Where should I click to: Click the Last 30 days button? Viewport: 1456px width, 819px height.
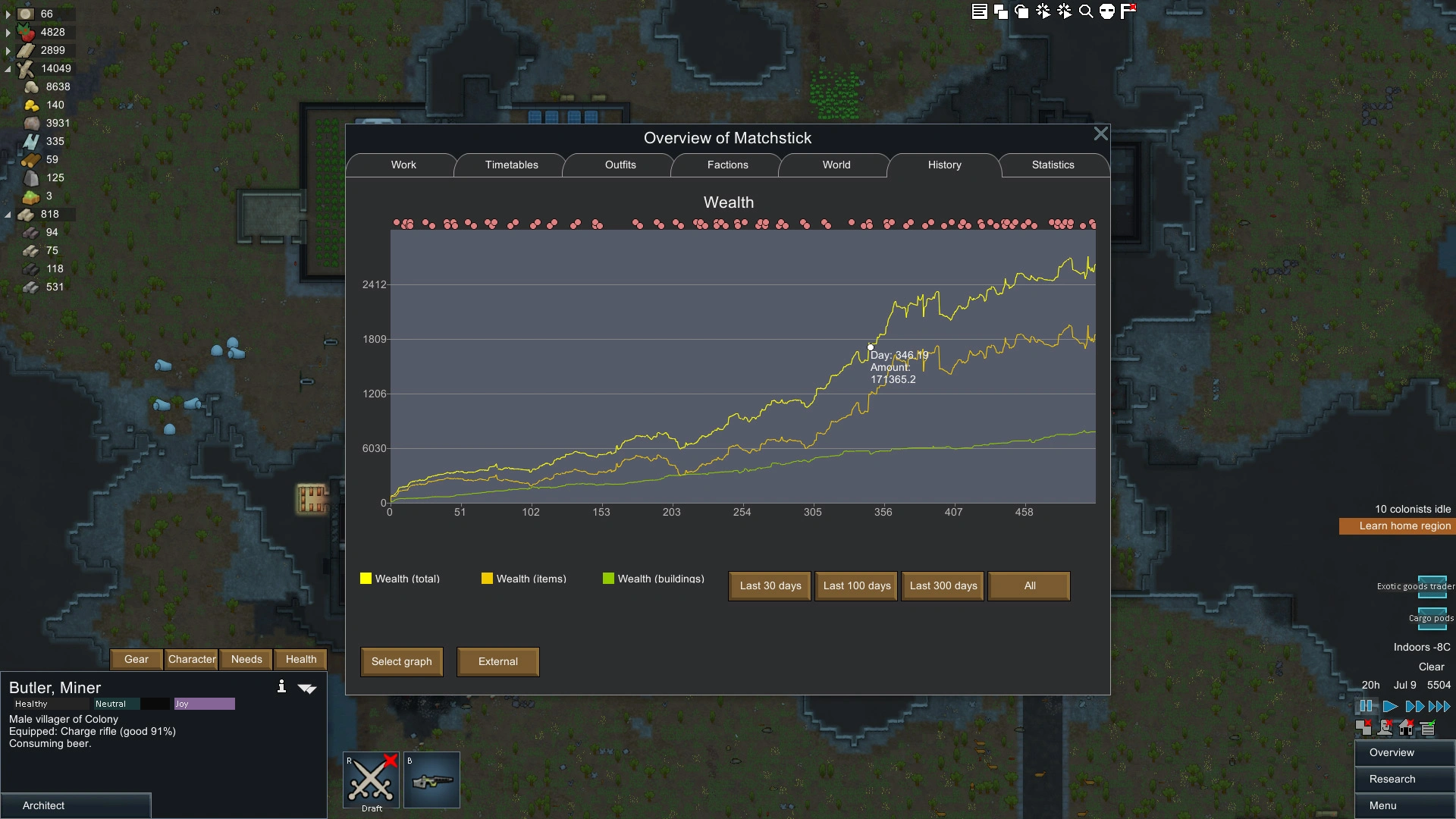tap(770, 585)
